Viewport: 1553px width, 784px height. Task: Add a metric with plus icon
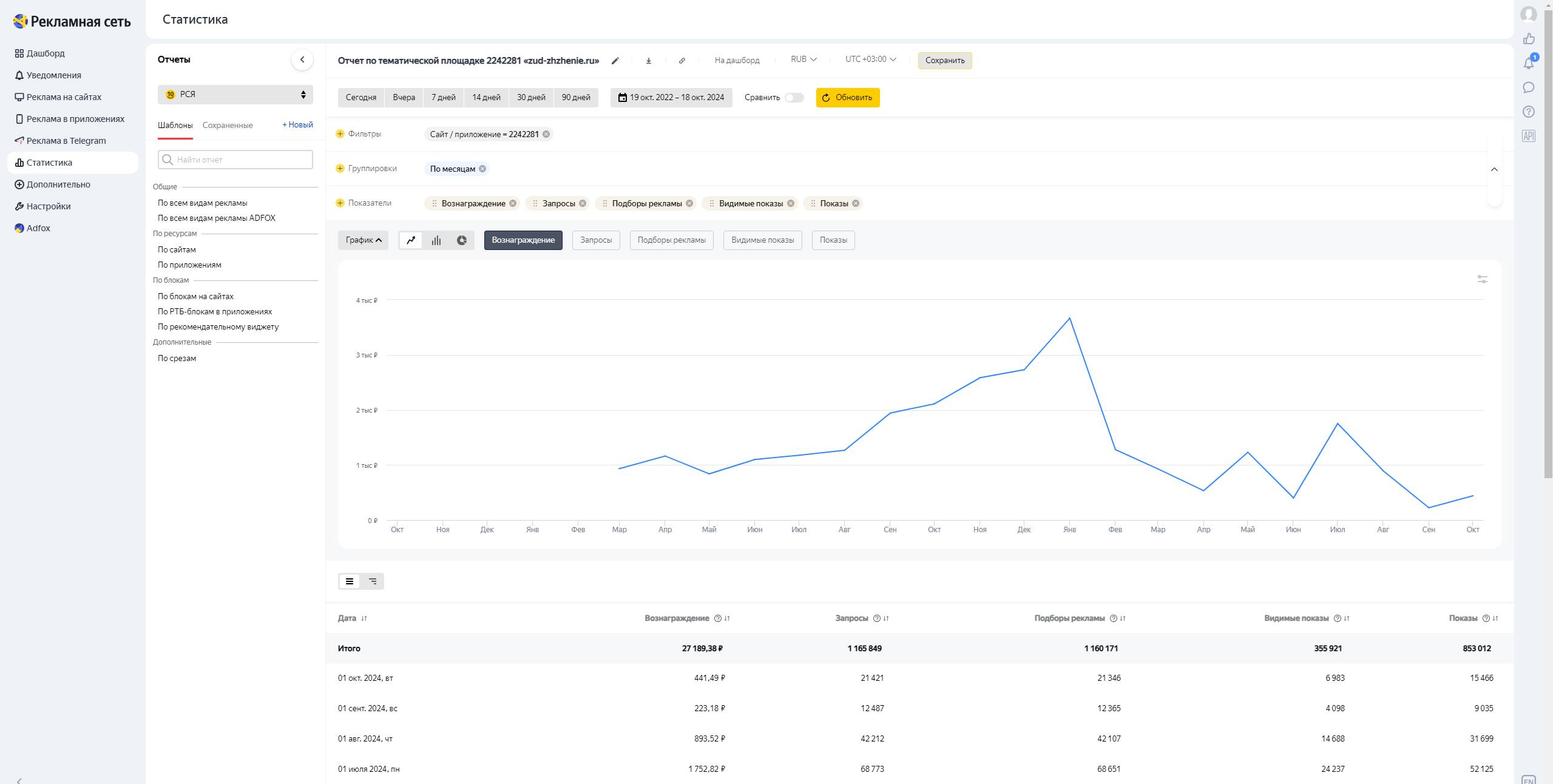pyautogui.click(x=340, y=203)
